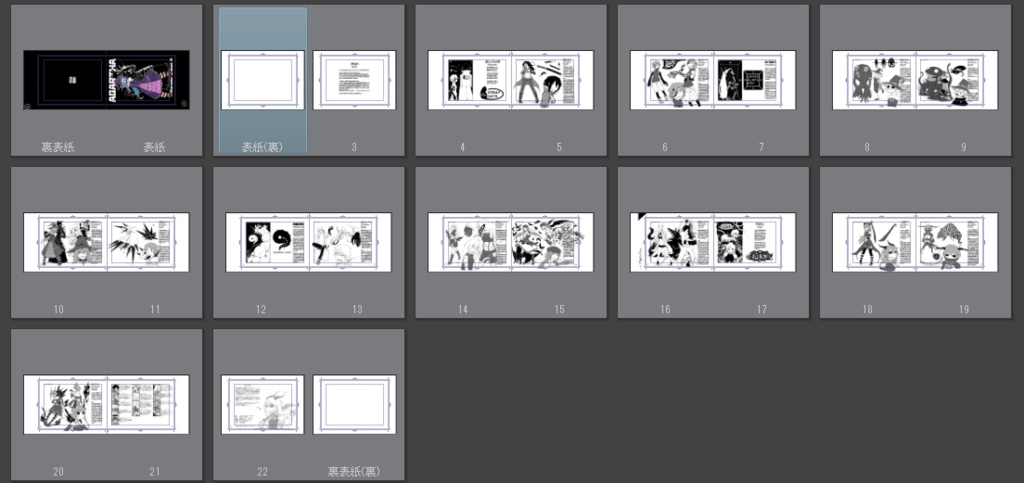Select the back cover 裏表紙 page thumbnail

tap(65, 80)
